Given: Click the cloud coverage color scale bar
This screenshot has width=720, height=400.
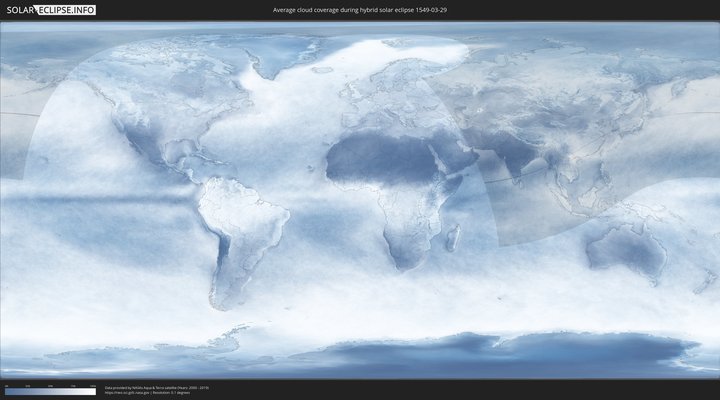Looking at the screenshot, I should [x=50, y=391].
